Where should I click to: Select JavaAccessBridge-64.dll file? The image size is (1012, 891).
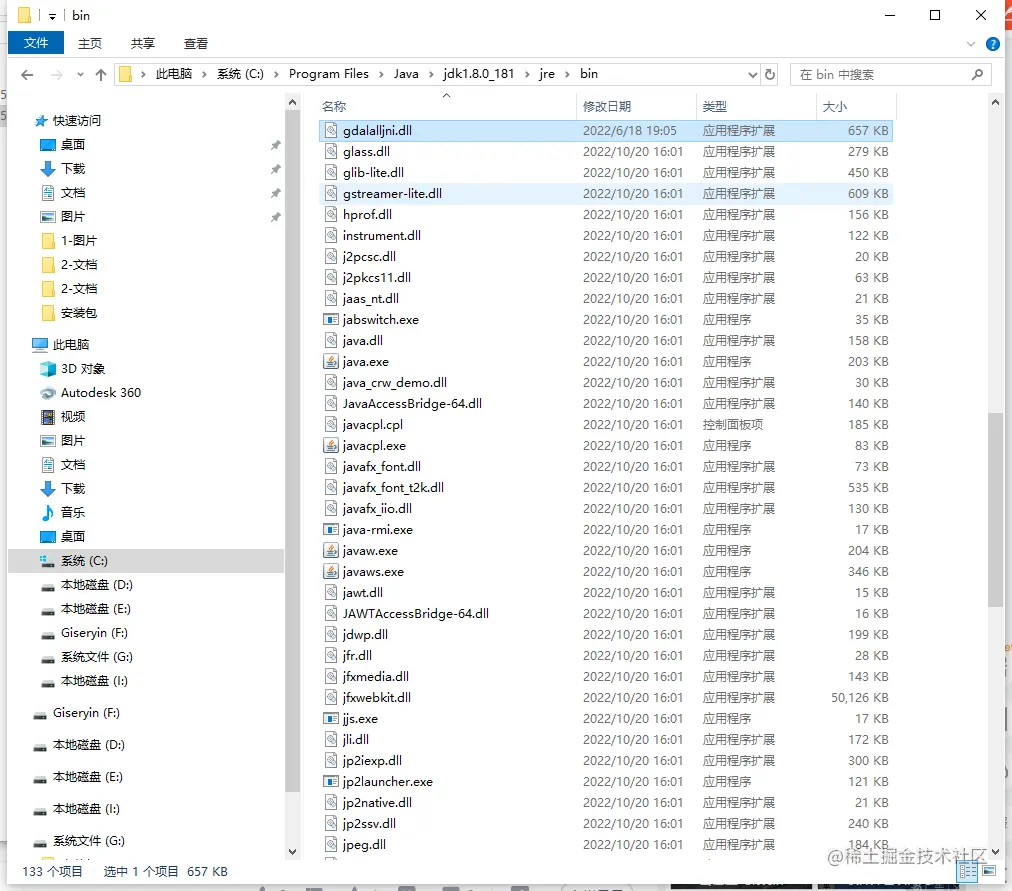point(412,403)
